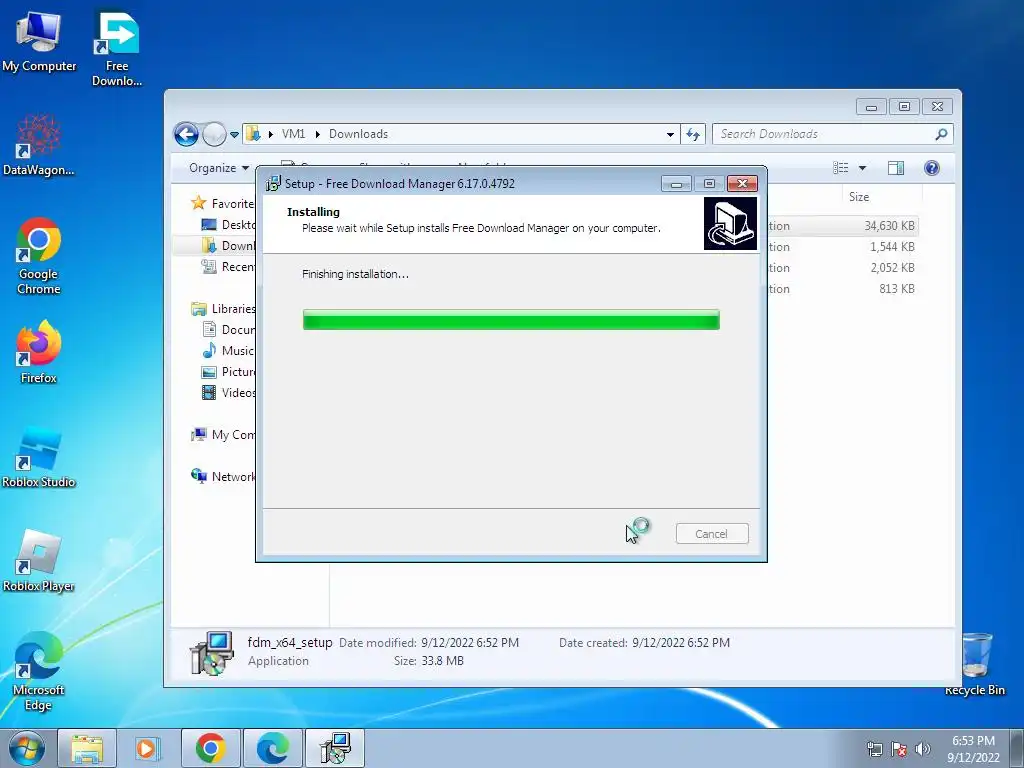Open the recent pages dropdown next to the forward arrow
Image resolution: width=1024 pixels, height=768 pixels.
pos(234,135)
